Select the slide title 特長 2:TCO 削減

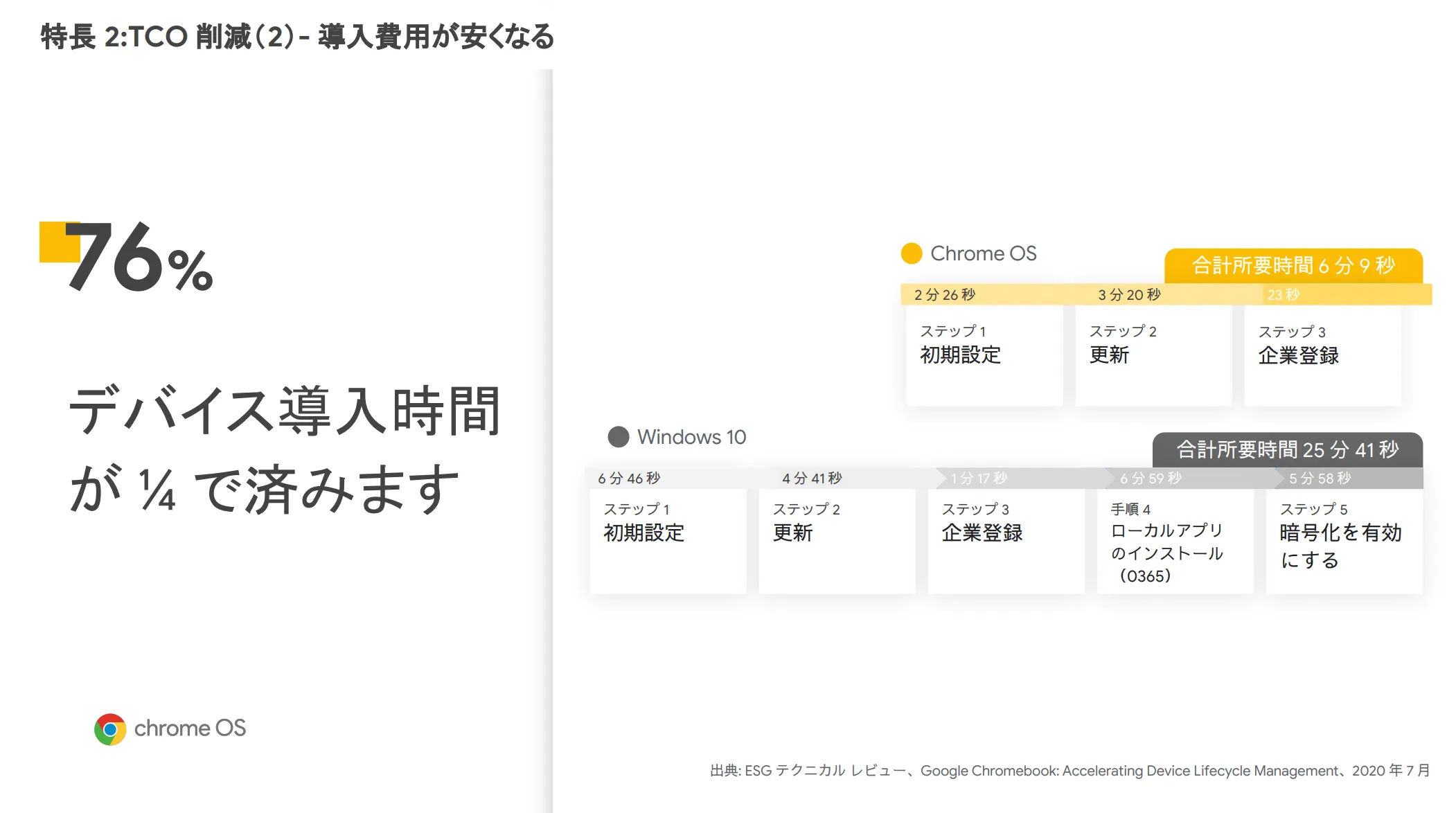(298, 37)
